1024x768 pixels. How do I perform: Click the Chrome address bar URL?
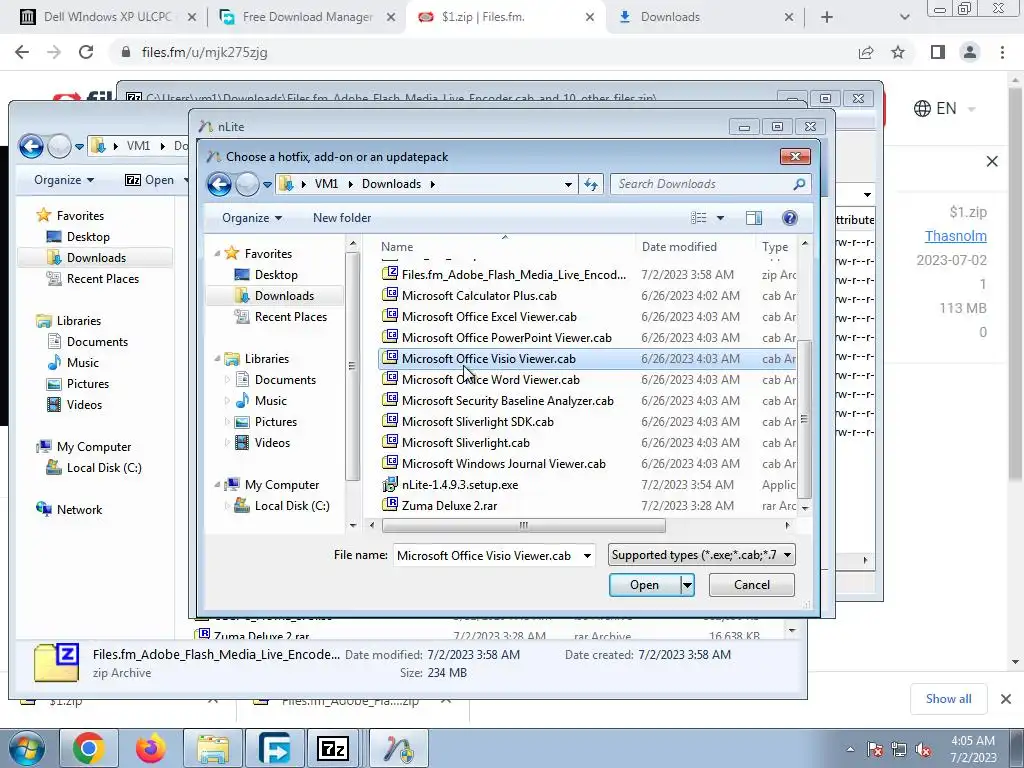[204, 52]
